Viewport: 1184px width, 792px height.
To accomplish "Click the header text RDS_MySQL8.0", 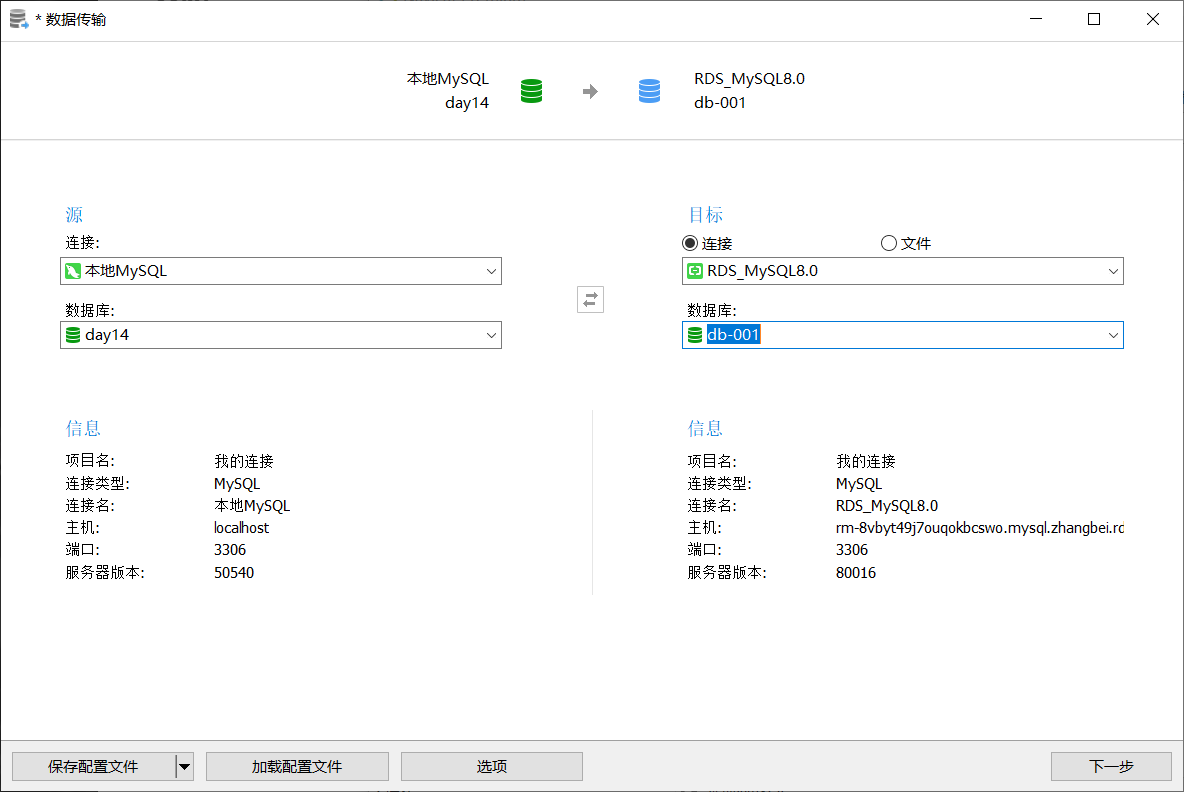I will (x=750, y=79).
